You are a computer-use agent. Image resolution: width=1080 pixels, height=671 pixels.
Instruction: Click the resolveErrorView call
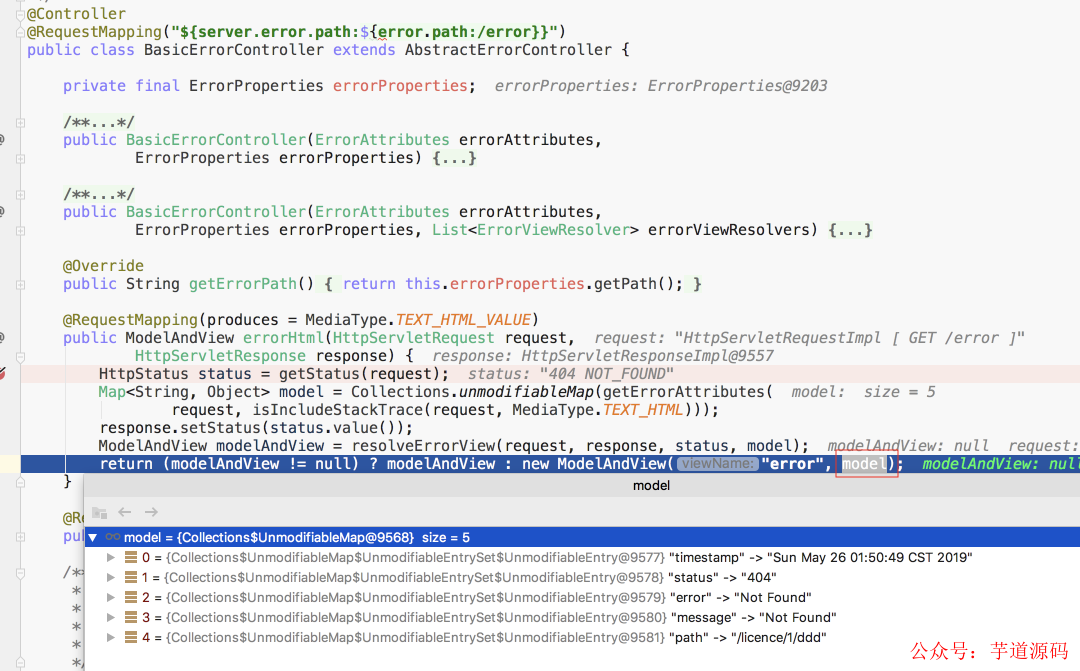coord(424,446)
